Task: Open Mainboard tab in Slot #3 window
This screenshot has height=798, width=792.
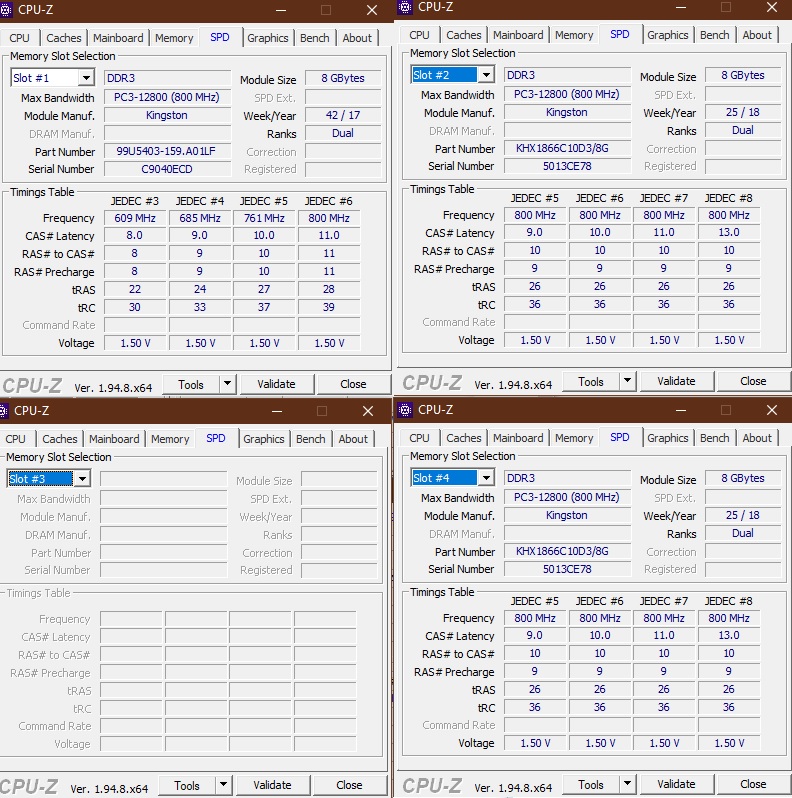Action: 114,439
